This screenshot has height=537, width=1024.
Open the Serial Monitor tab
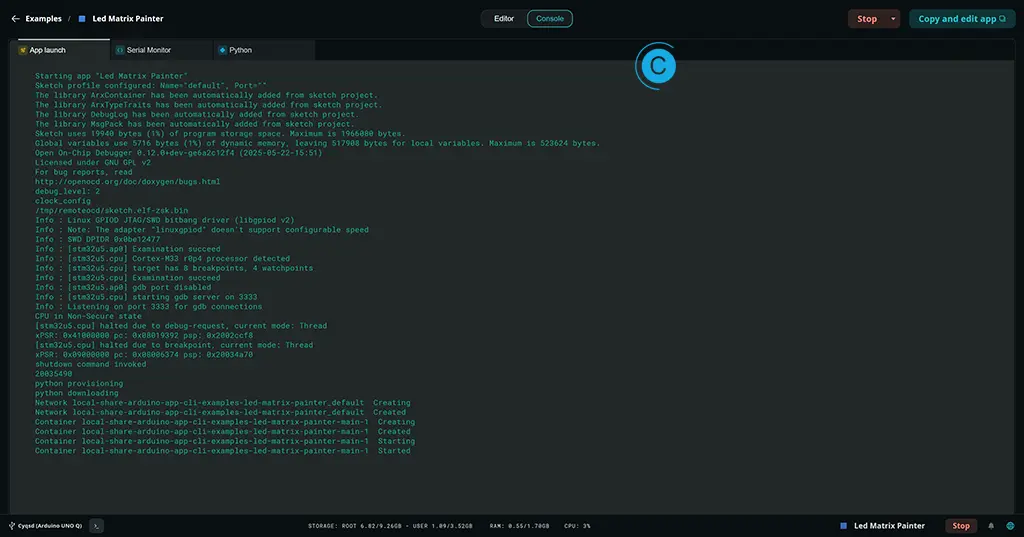[x=161, y=50]
